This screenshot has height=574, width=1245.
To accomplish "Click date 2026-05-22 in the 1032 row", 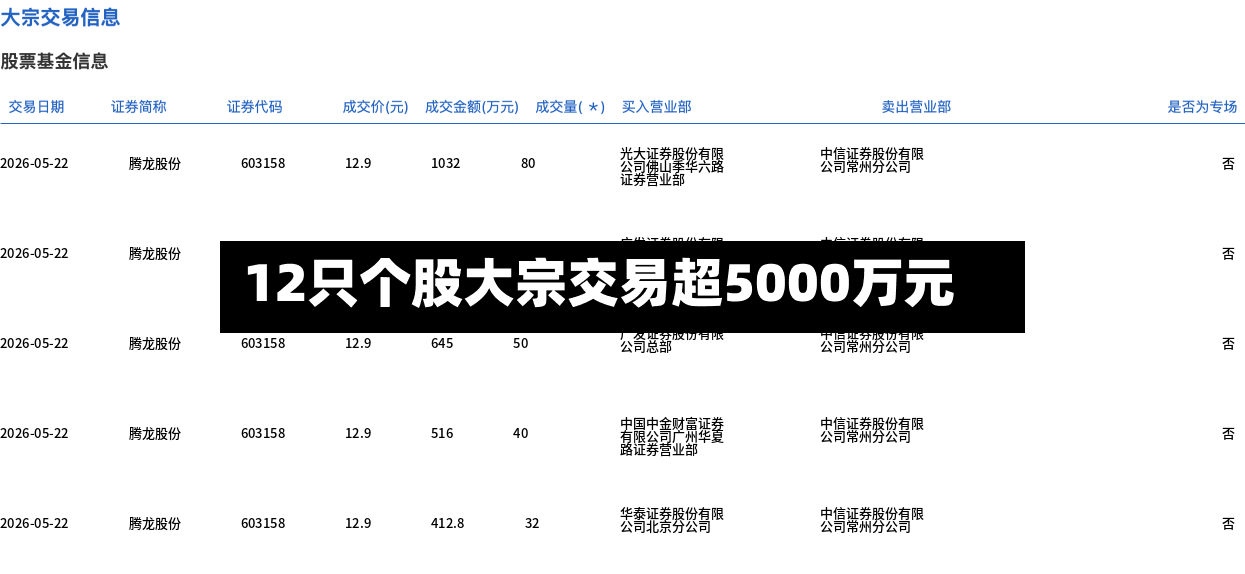I will pos(34,163).
